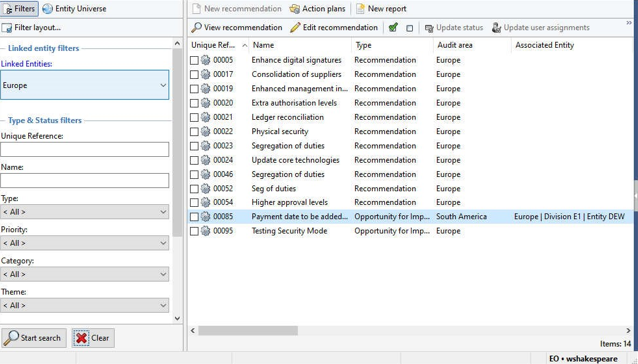Click the filter panel vertical scrollbar thumb
This screenshot has width=638, height=364.
pos(177,142)
